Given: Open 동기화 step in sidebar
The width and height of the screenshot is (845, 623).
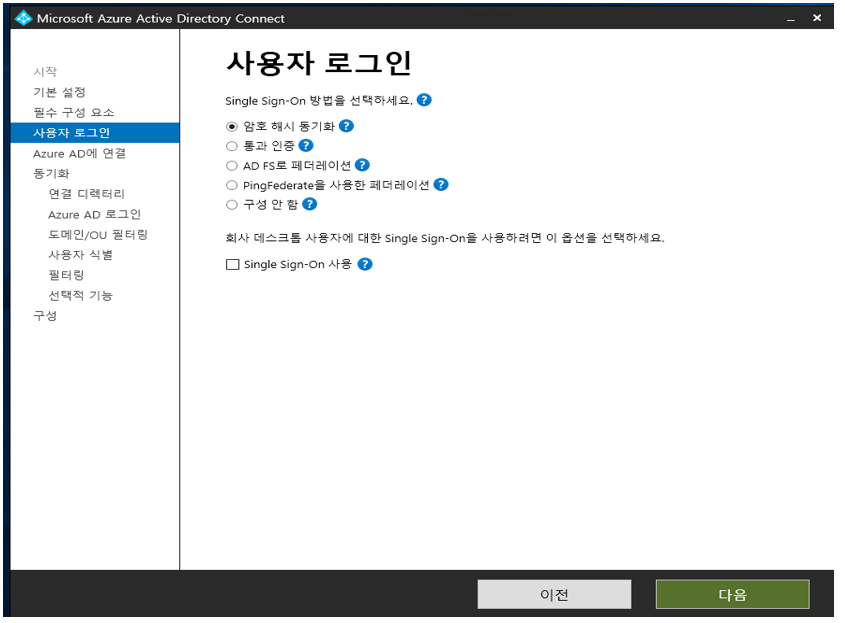Looking at the screenshot, I should [52, 174].
